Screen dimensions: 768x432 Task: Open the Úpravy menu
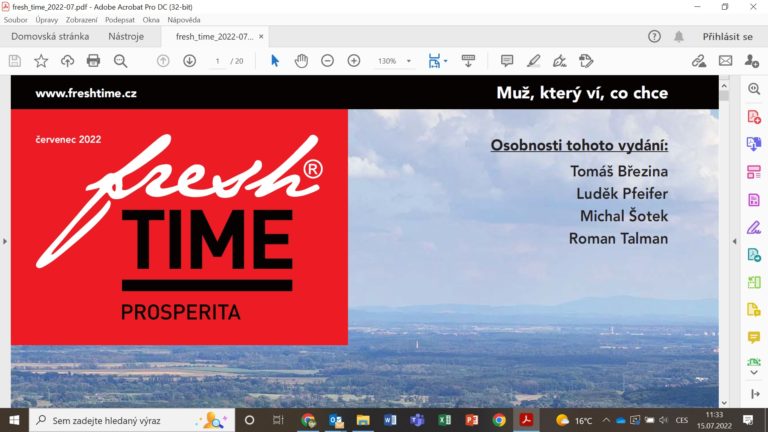pos(46,20)
